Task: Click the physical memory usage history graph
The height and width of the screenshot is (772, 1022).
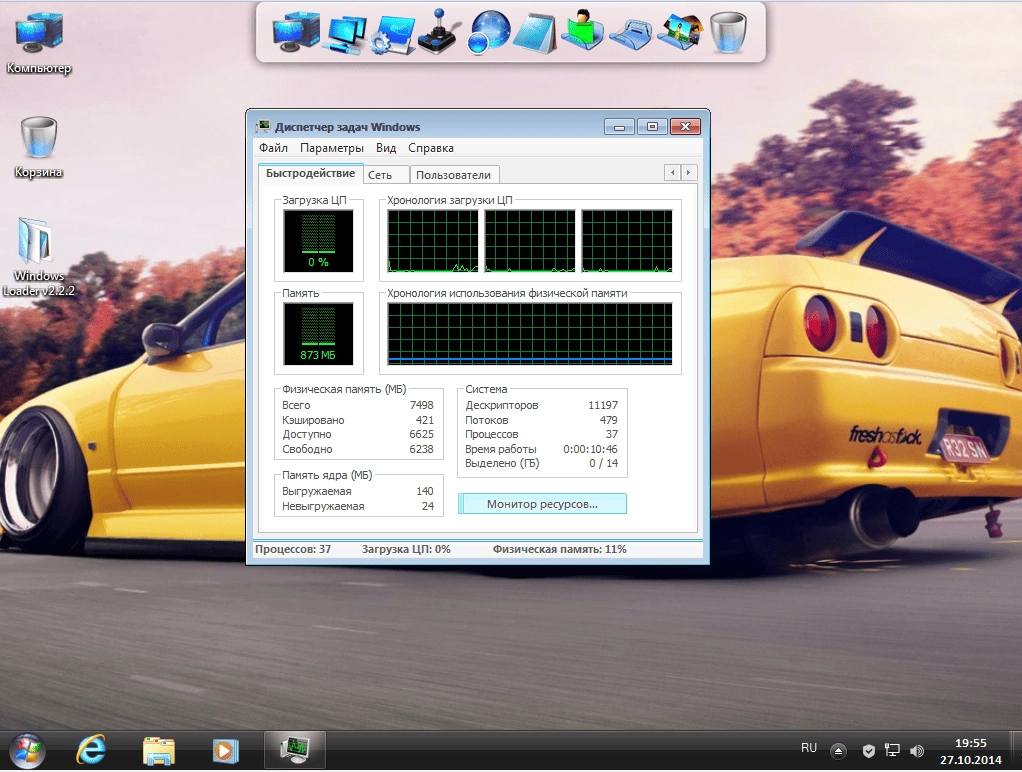Action: 530,334
